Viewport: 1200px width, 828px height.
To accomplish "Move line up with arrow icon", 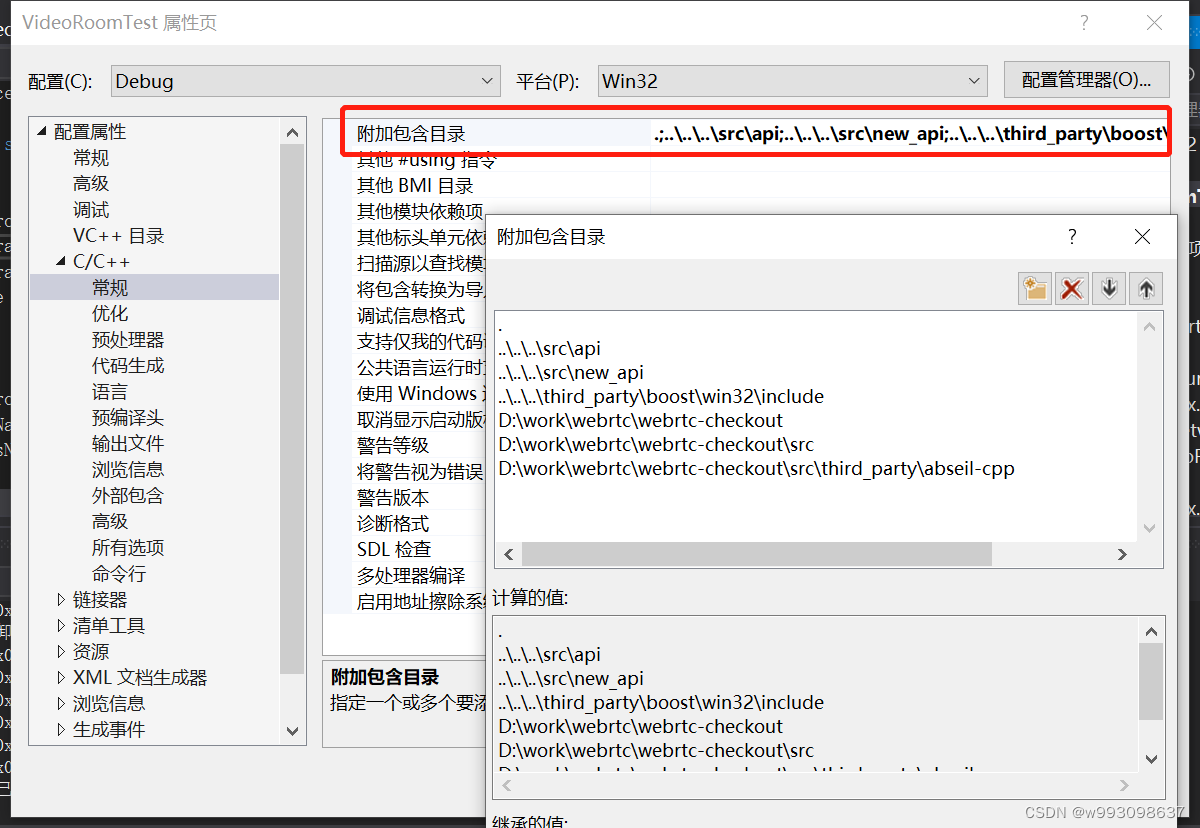I will coord(1146,289).
